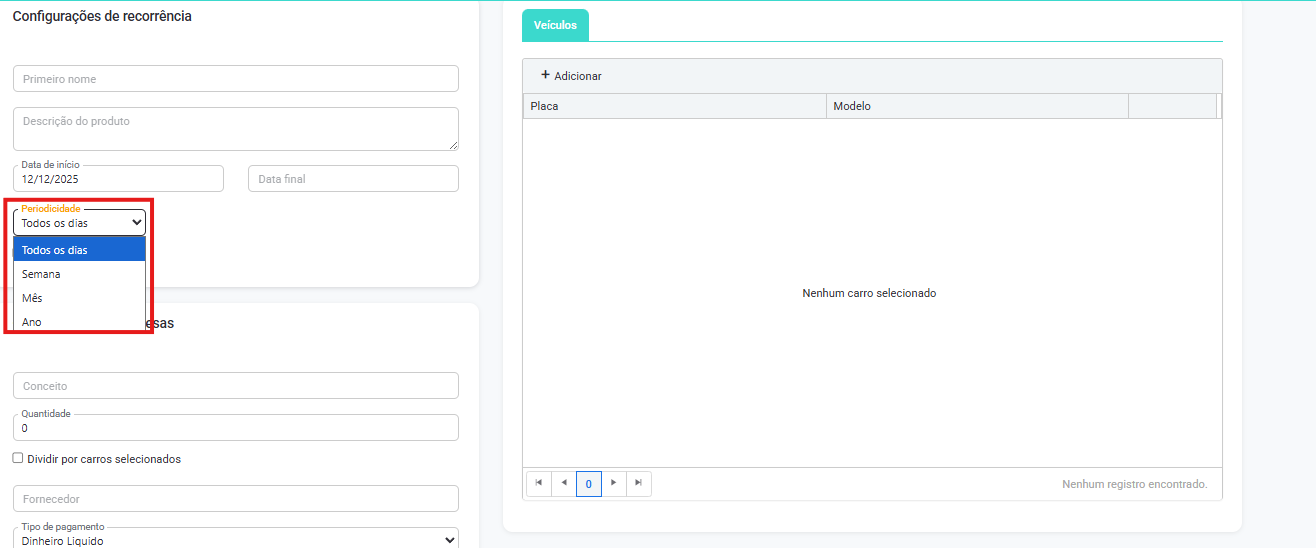Sort by Modelo column header
The height and width of the screenshot is (548, 1316).
(976, 106)
